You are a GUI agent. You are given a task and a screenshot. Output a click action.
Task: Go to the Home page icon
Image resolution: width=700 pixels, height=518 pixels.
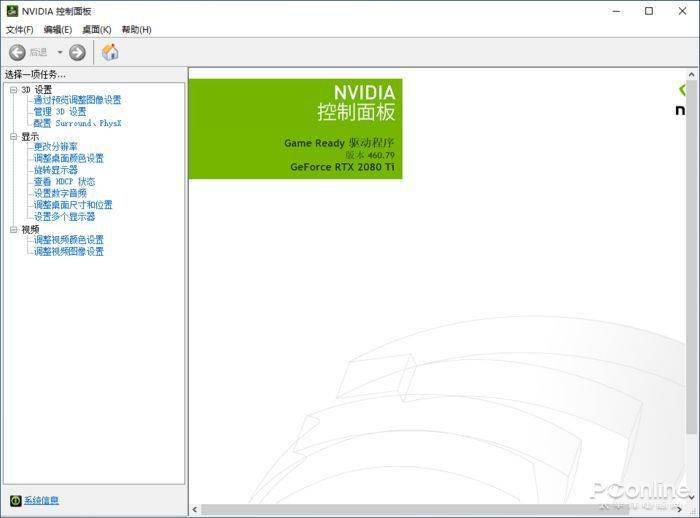click(110, 52)
